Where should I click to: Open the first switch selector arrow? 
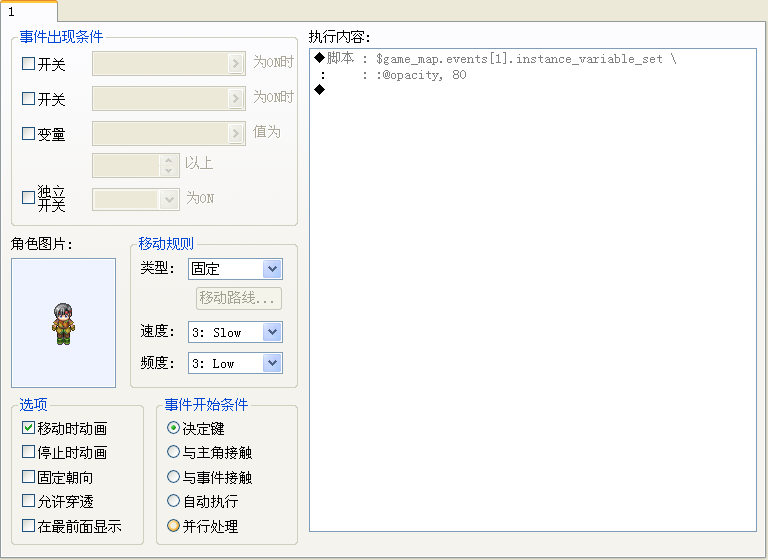click(236, 63)
